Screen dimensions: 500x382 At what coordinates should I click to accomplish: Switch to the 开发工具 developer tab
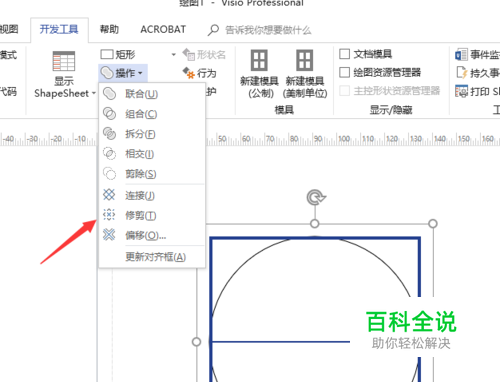(59, 29)
